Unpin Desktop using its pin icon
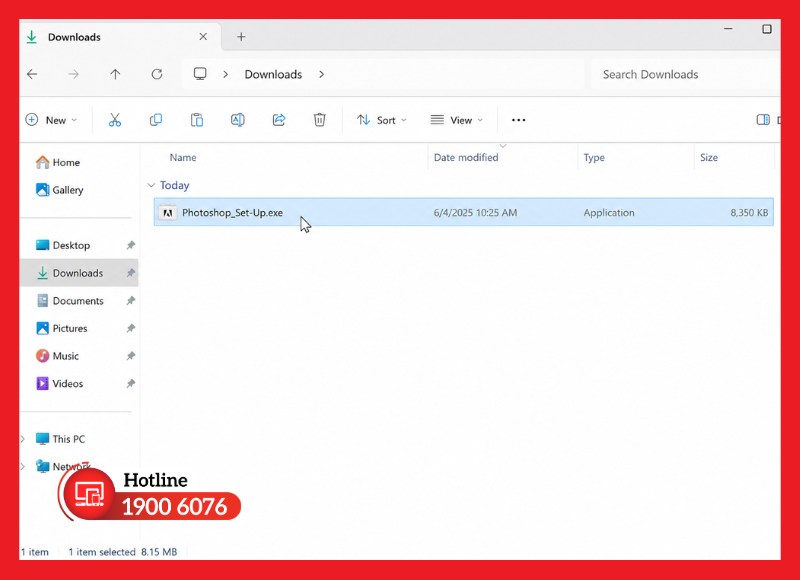 (x=131, y=245)
